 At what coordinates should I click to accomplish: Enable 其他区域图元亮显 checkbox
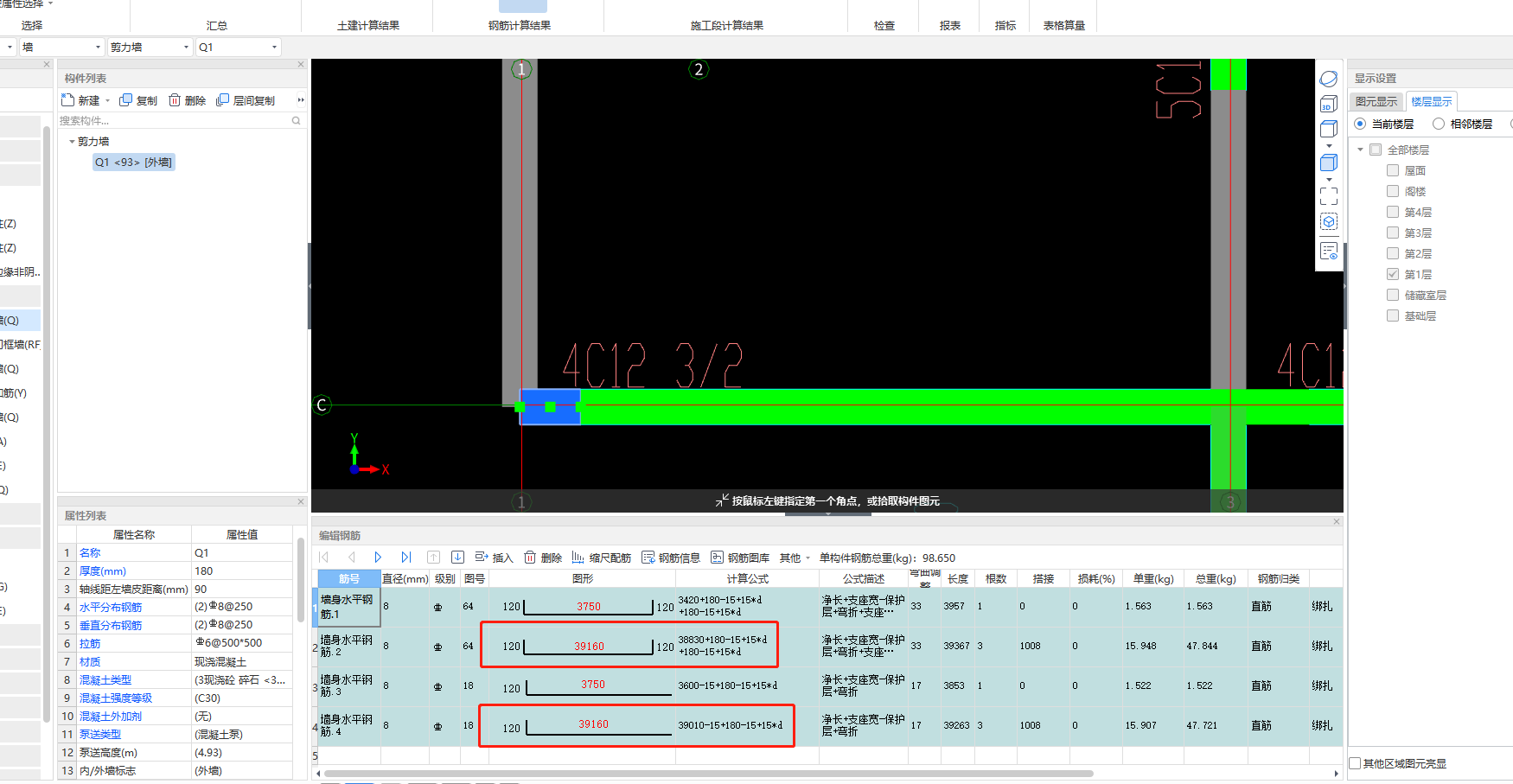(x=1356, y=763)
